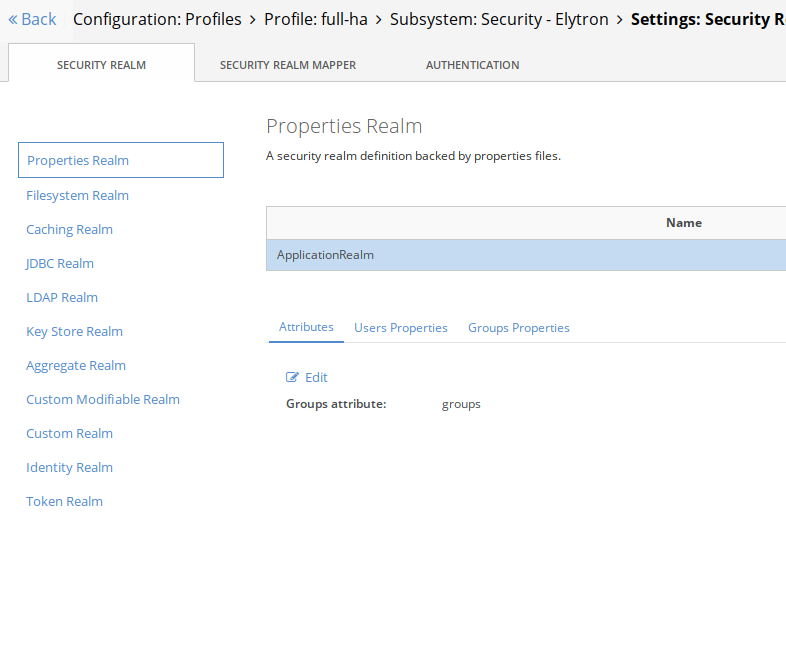Select the Security Realm tab
The width and height of the screenshot is (786, 653).
click(101, 65)
